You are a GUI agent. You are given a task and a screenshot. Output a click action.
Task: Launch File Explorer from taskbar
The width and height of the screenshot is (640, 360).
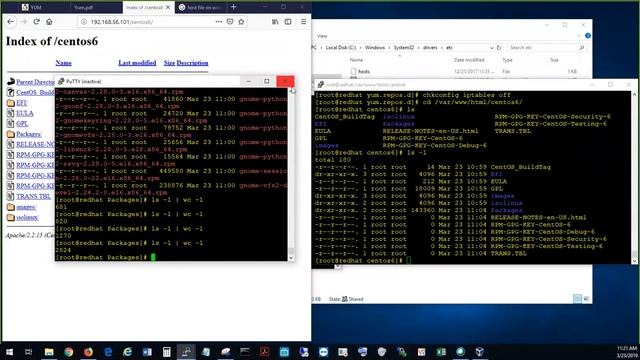(49, 351)
